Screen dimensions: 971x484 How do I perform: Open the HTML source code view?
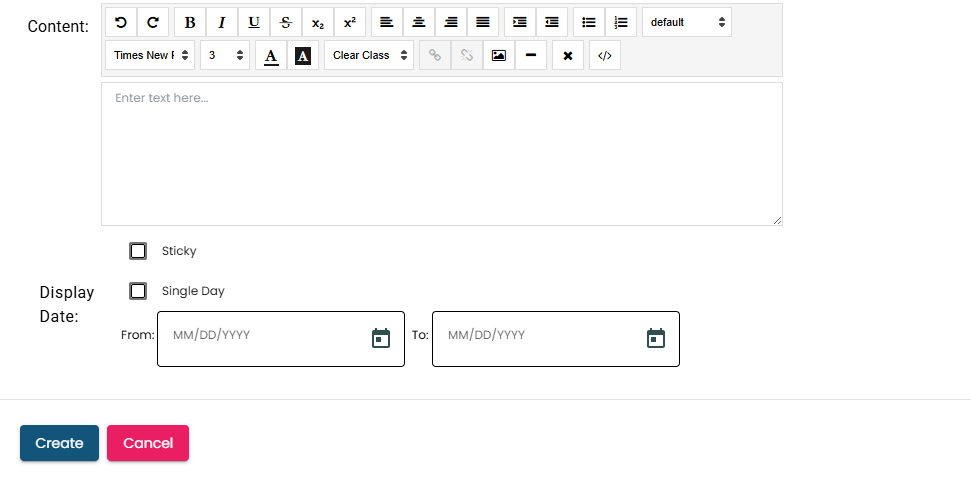pyautogui.click(x=604, y=55)
